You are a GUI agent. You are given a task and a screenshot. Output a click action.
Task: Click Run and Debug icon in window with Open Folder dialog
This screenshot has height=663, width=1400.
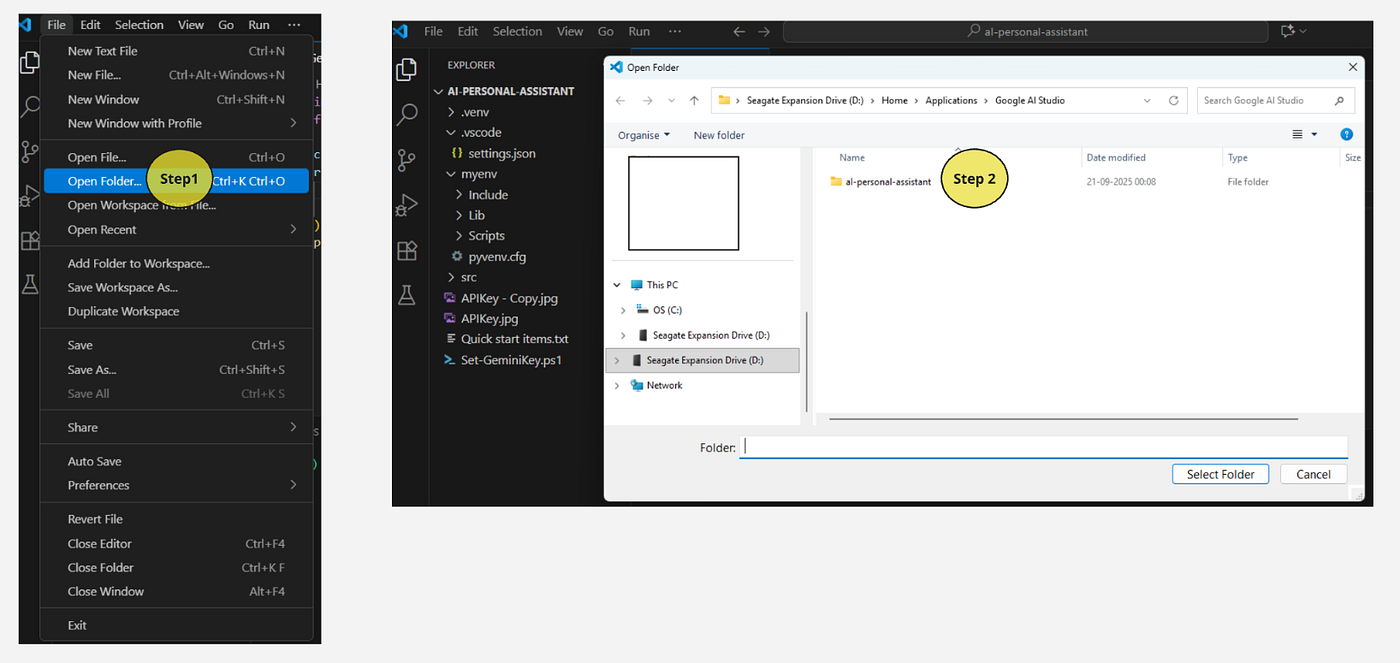[x=407, y=205]
